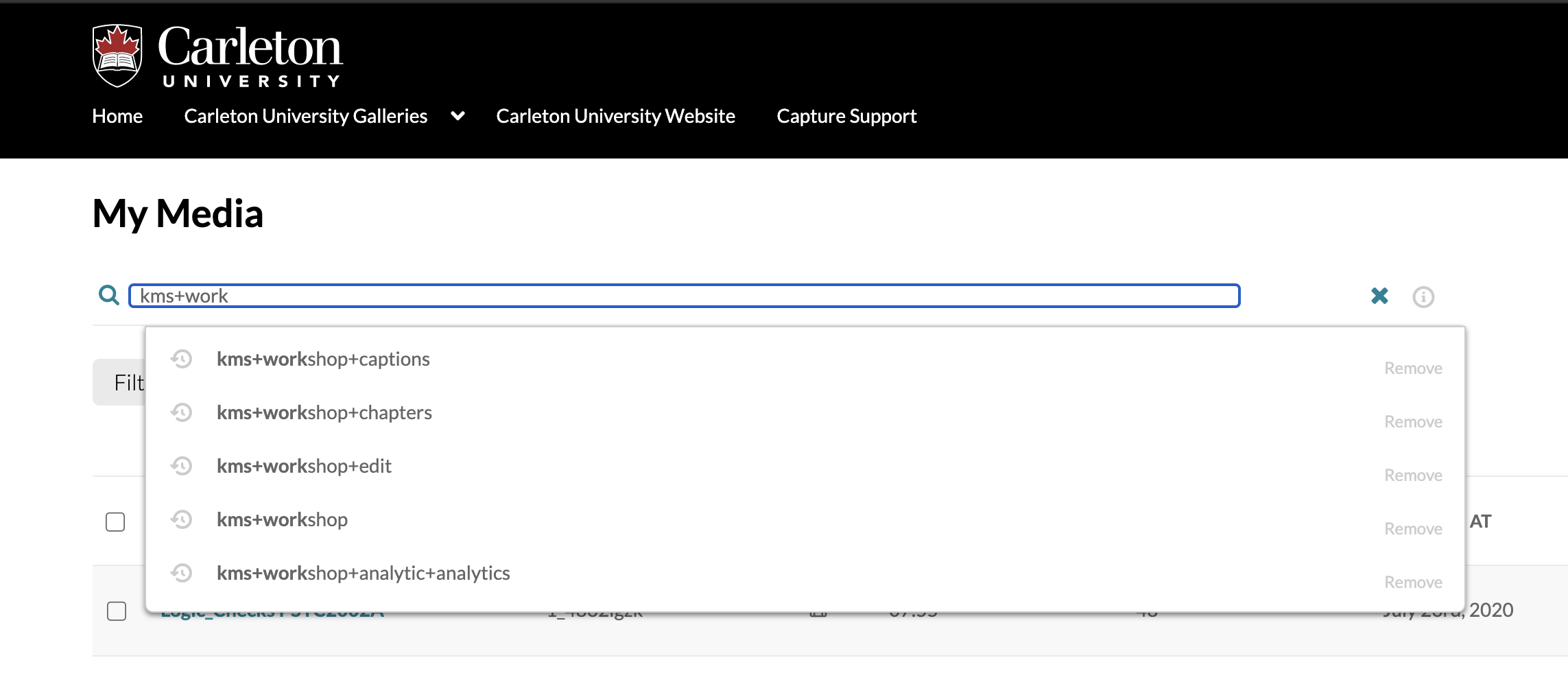Expand Carleton University Galleries chevron
The height and width of the screenshot is (682, 1568).
click(458, 116)
